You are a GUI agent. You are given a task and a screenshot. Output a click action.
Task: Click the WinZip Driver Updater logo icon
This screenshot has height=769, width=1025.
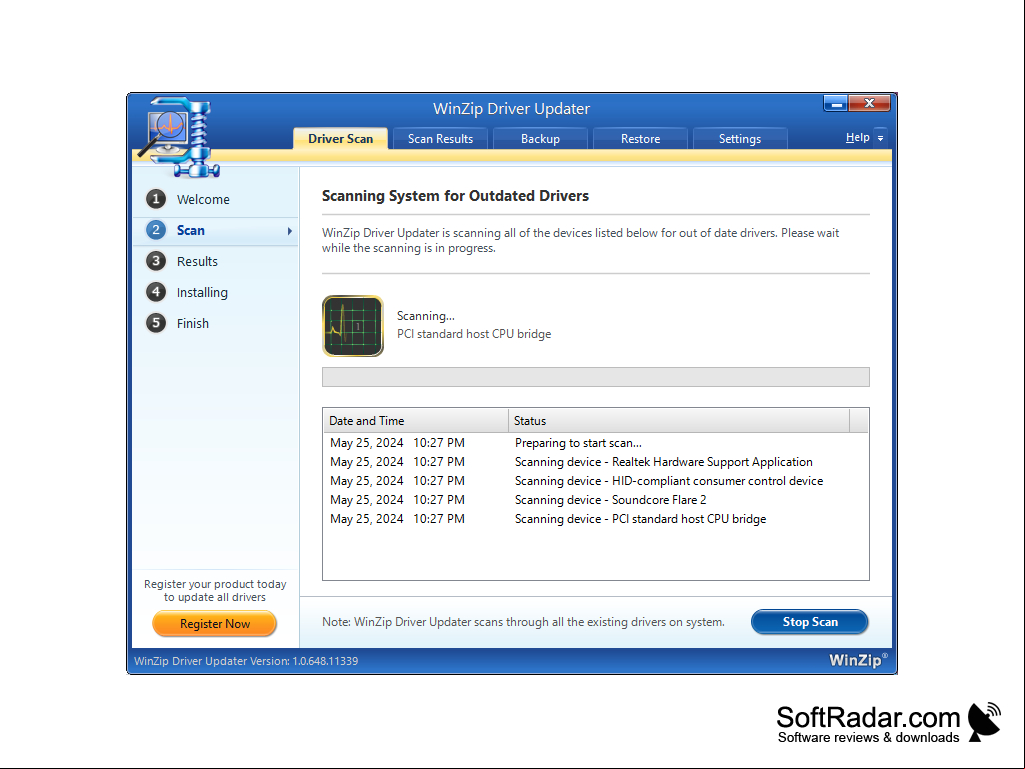[178, 137]
